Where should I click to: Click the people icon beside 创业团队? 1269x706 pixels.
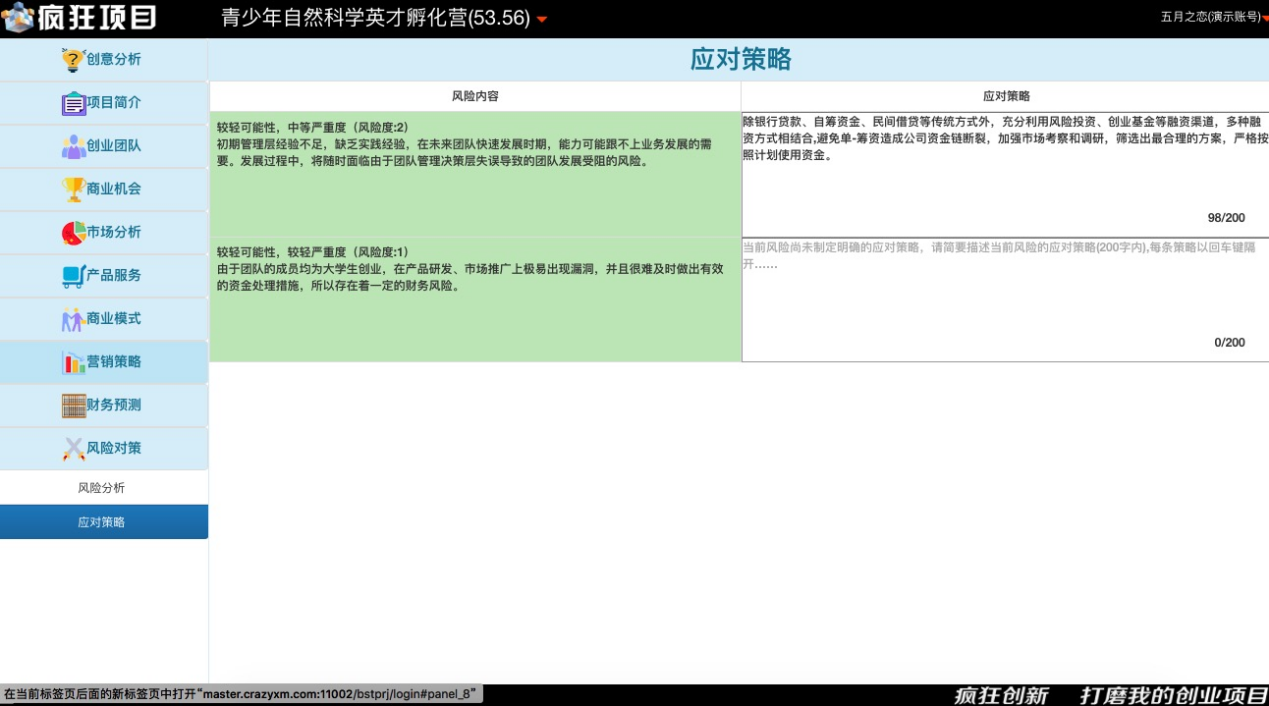coord(73,146)
